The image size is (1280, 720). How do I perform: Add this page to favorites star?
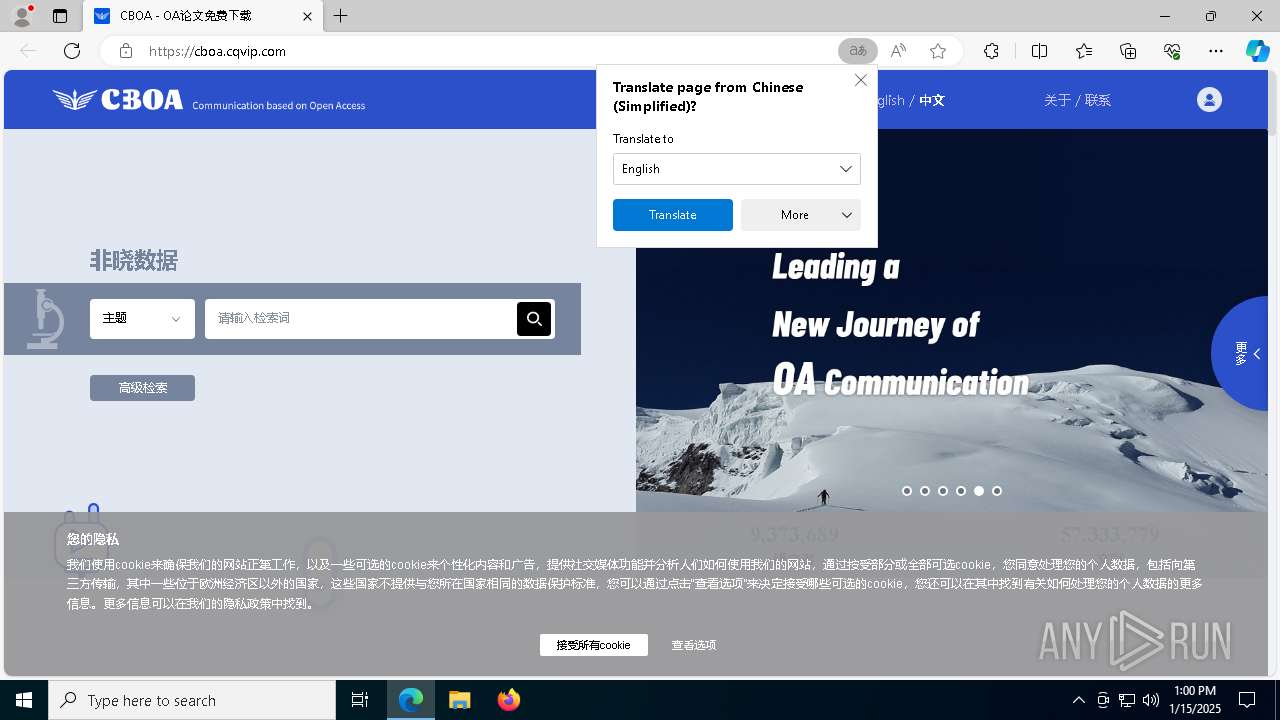pos(938,51)
